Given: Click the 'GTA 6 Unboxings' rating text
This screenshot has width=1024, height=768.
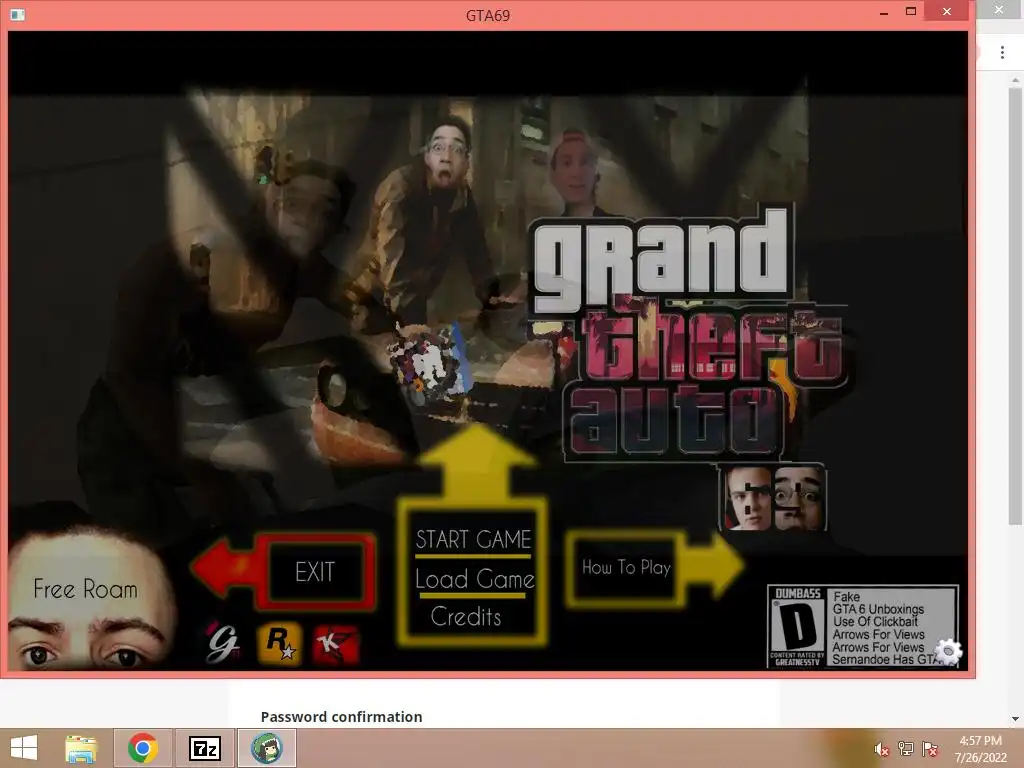Looking at the screenshot, I should tap(878, 609).
